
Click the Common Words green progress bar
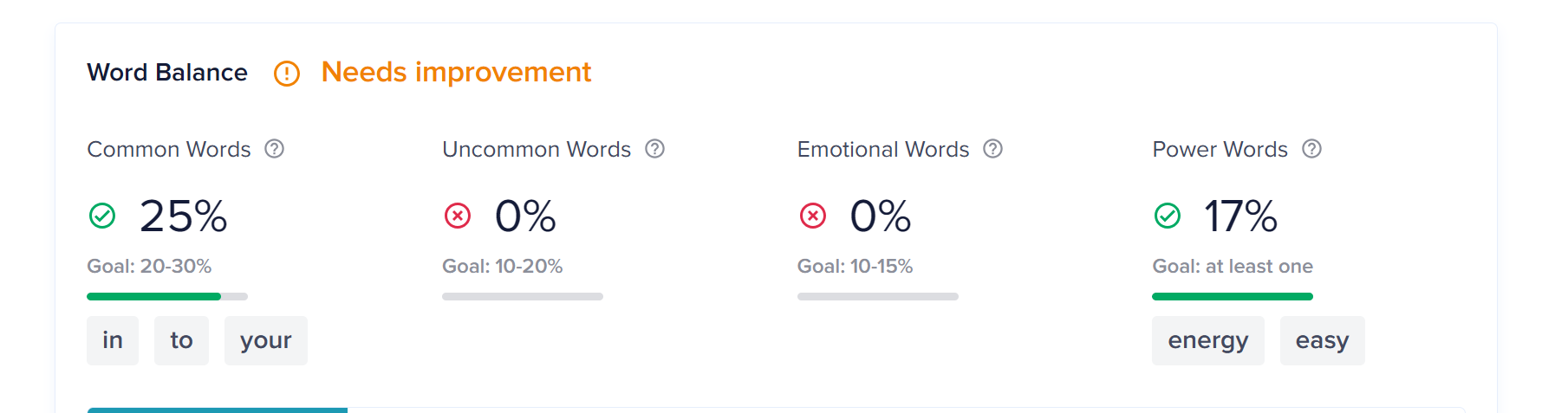point(167,296)
